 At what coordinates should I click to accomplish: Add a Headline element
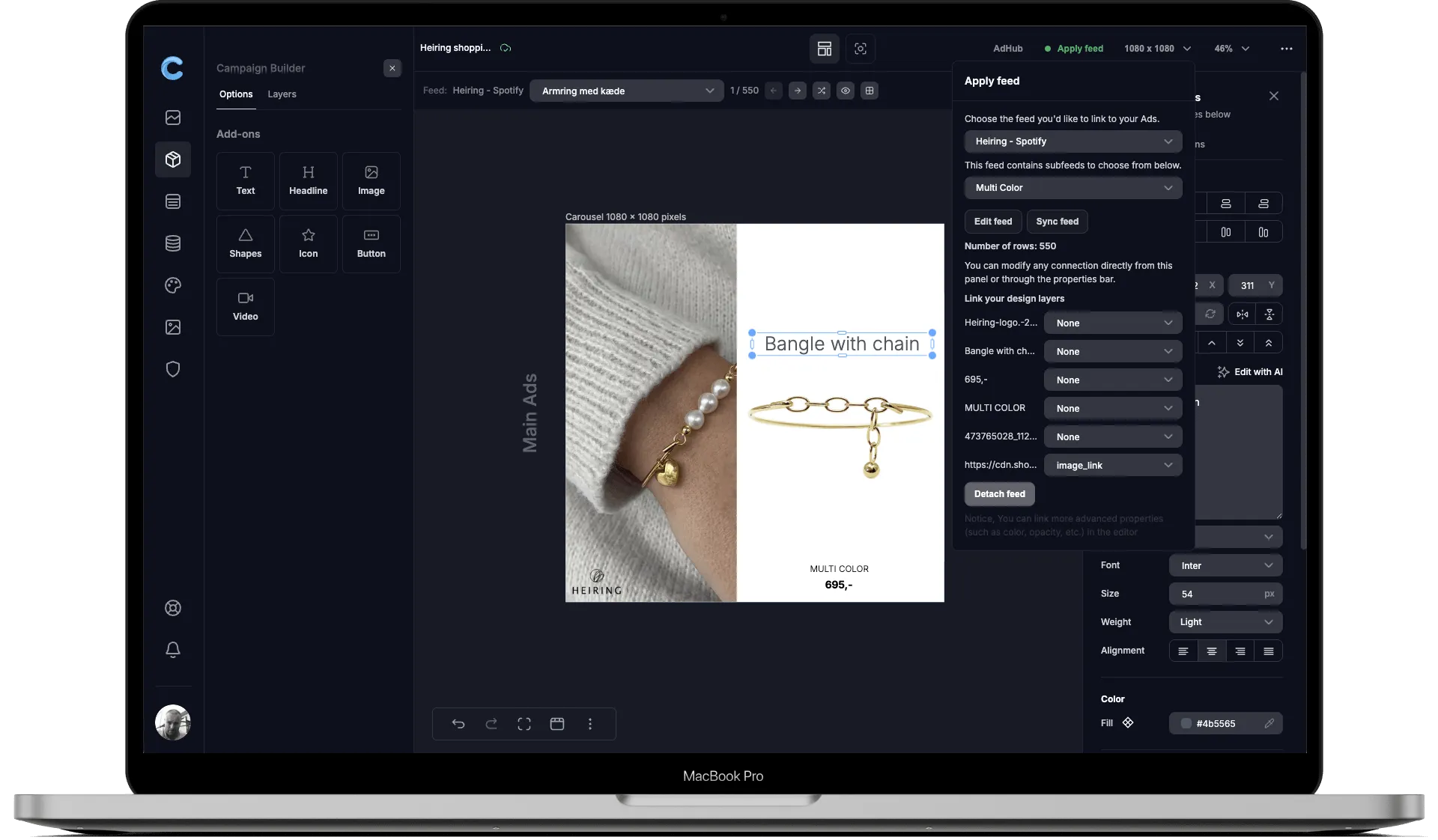coord(308,180)
